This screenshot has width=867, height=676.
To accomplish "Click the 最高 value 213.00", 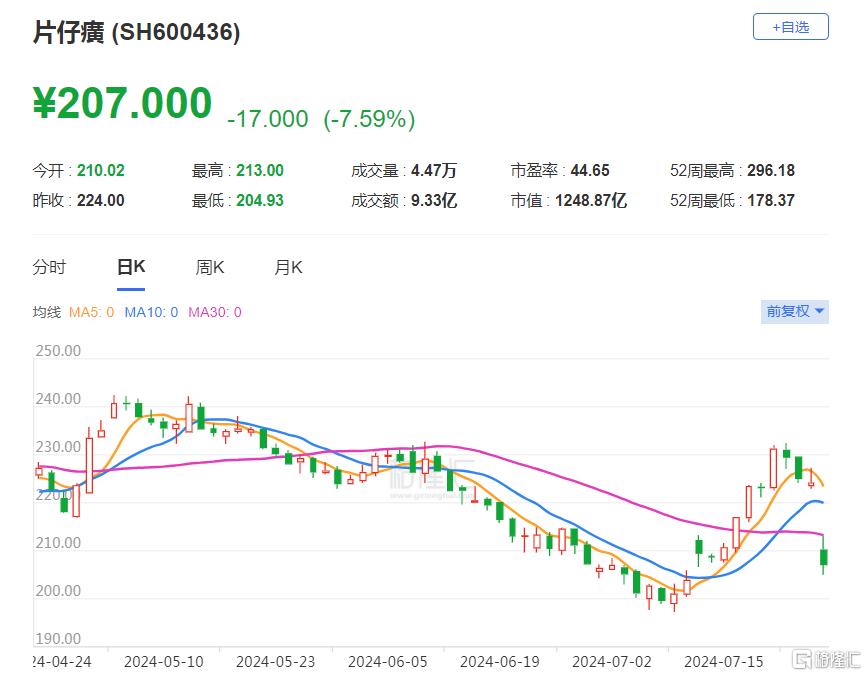I will pos(260,170).
